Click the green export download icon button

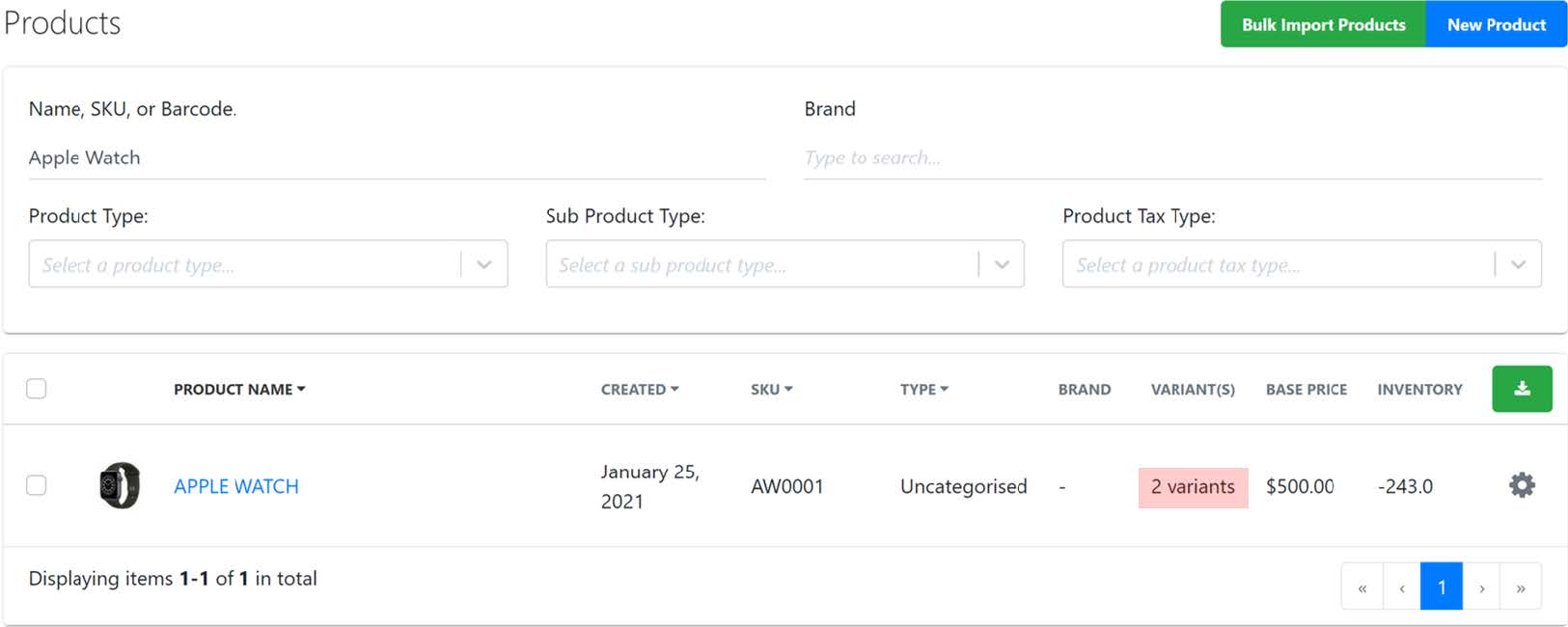click(1522, 389)
